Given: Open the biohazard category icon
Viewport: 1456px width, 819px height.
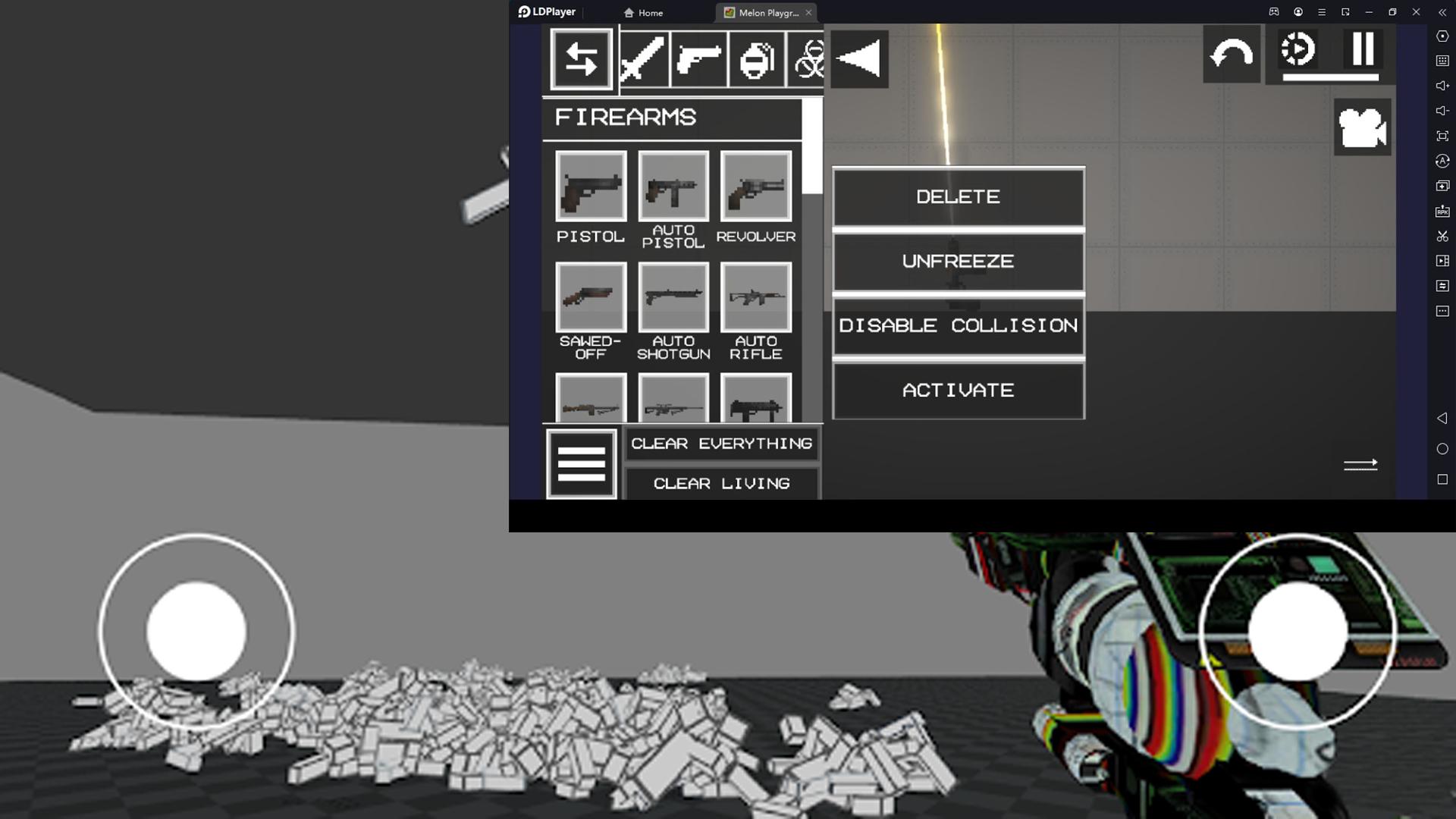Looking at the screenshot, I should point(808,59).
